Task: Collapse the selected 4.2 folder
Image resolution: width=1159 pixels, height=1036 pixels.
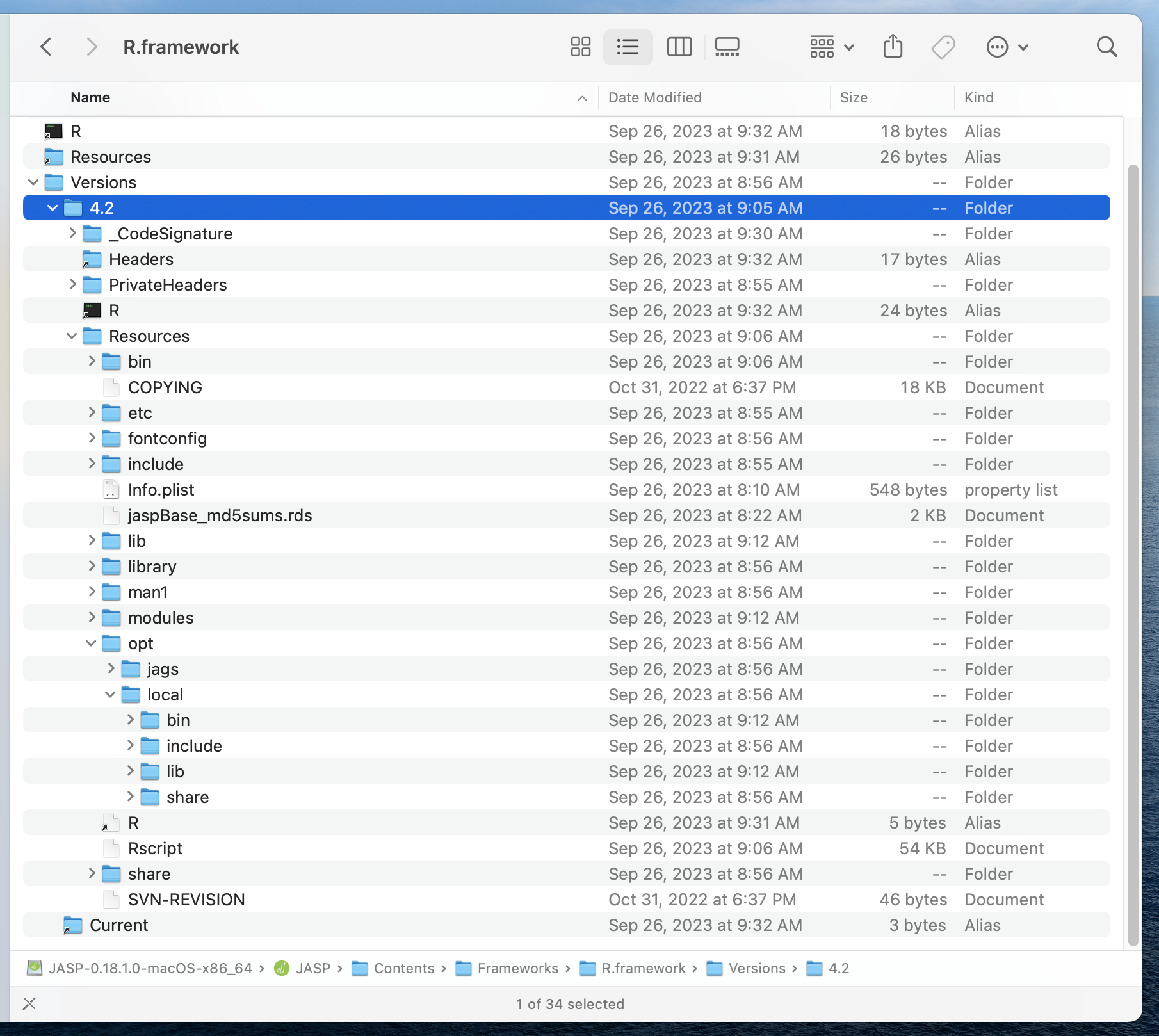Action: point(53,207)
